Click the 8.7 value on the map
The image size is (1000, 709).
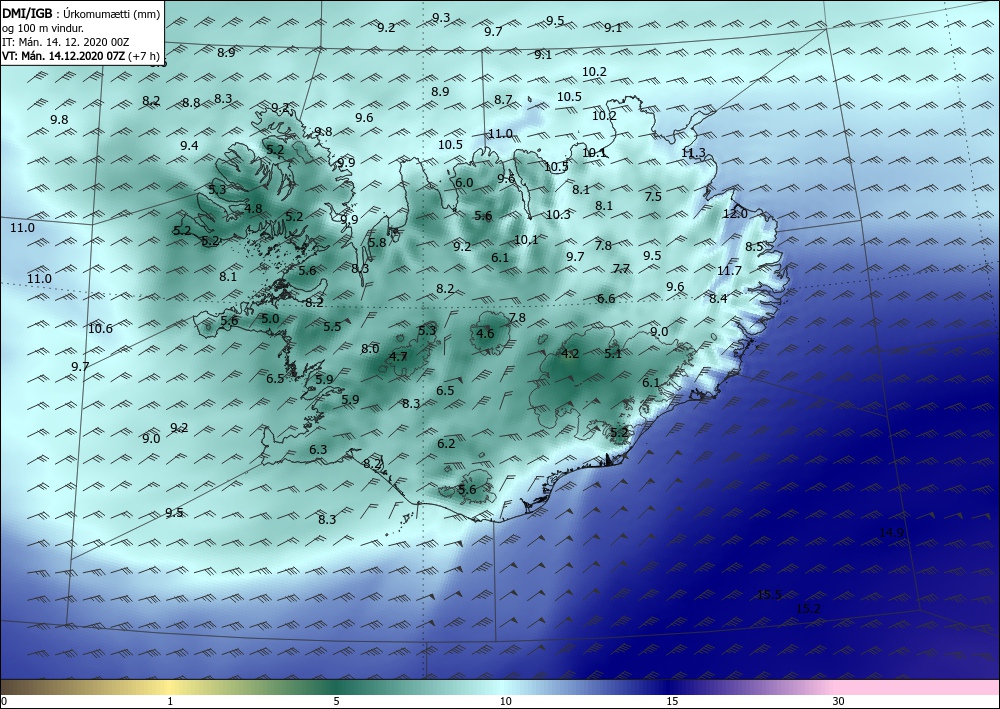point(503,99)
